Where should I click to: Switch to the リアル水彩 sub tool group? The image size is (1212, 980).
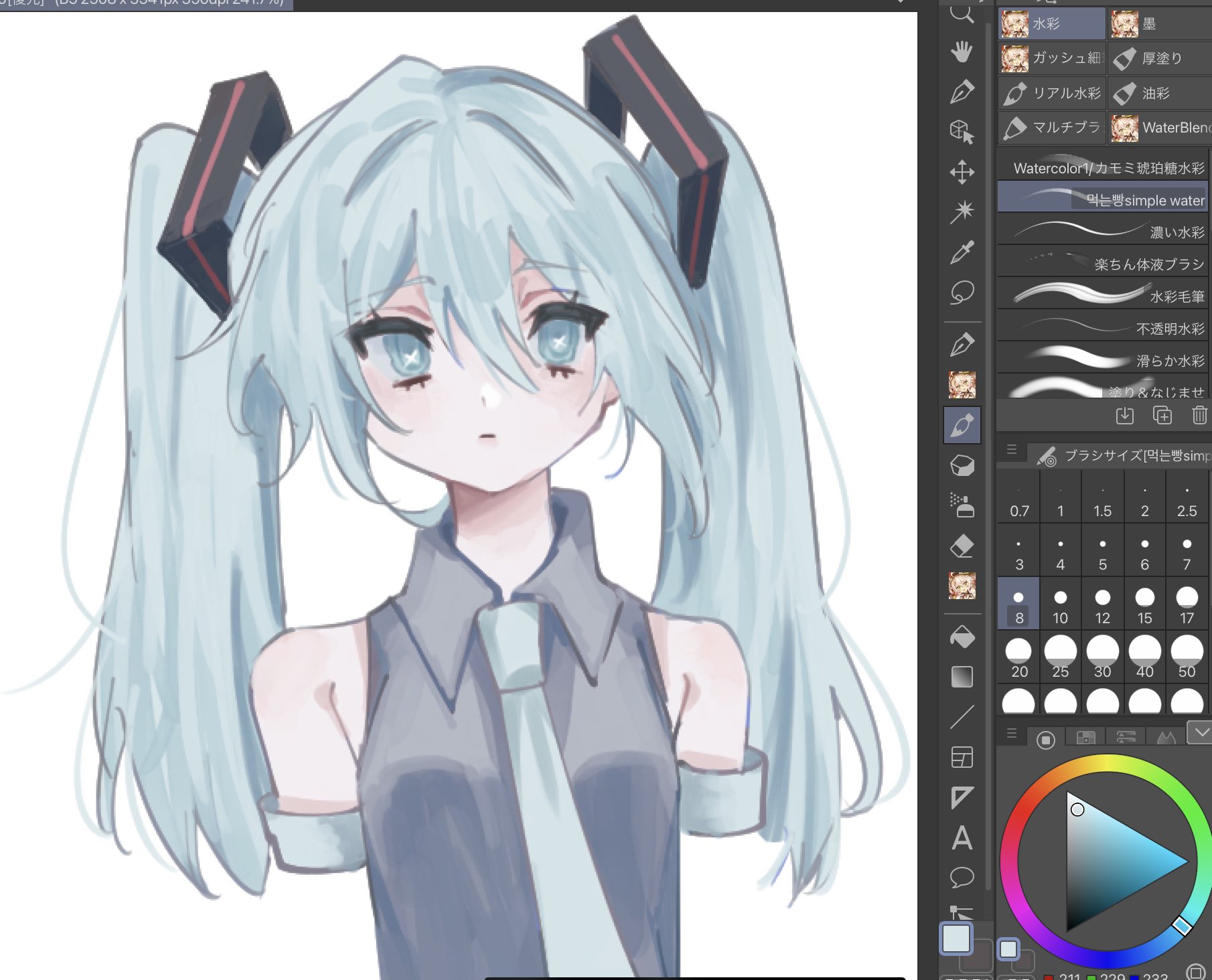1051,93
